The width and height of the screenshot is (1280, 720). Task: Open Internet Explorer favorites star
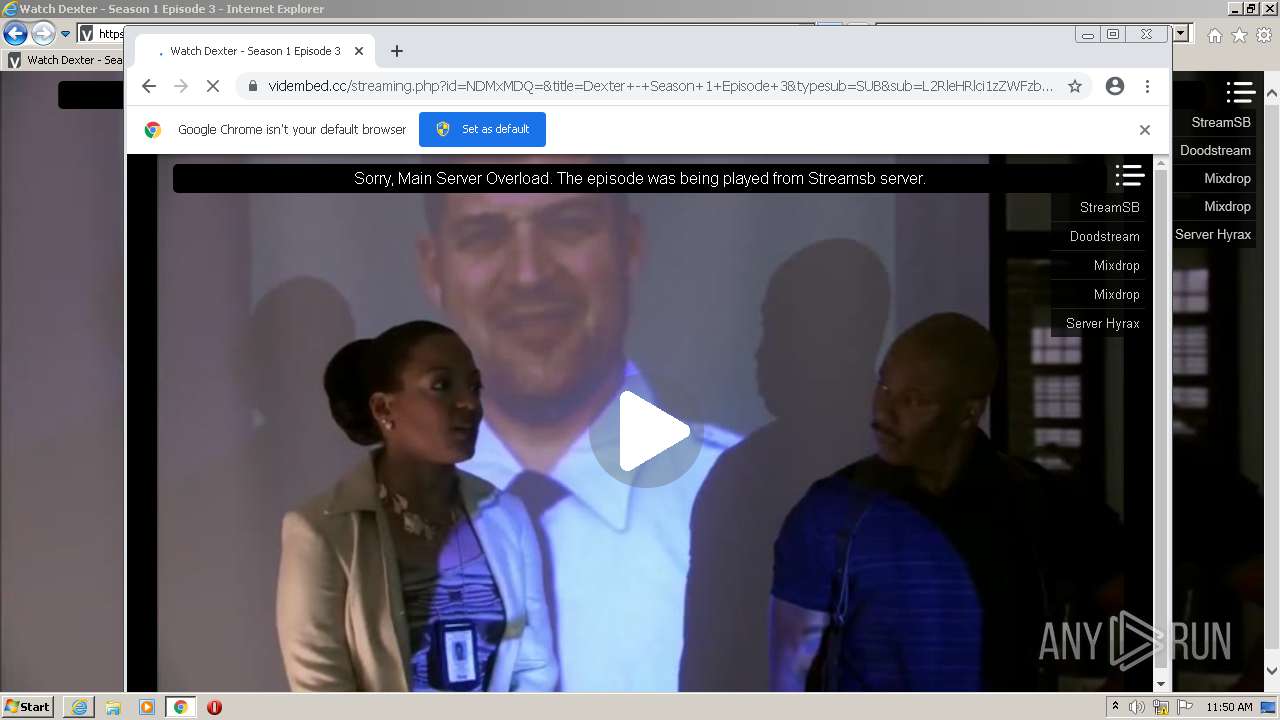(x=1239, y=35)
